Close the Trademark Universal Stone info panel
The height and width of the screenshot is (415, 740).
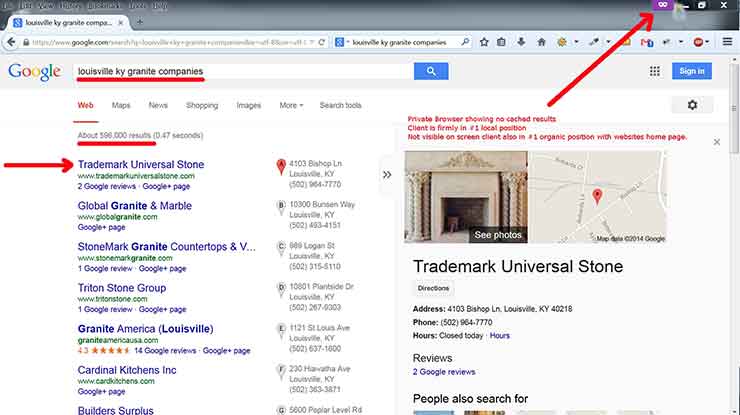pos(716,142)
